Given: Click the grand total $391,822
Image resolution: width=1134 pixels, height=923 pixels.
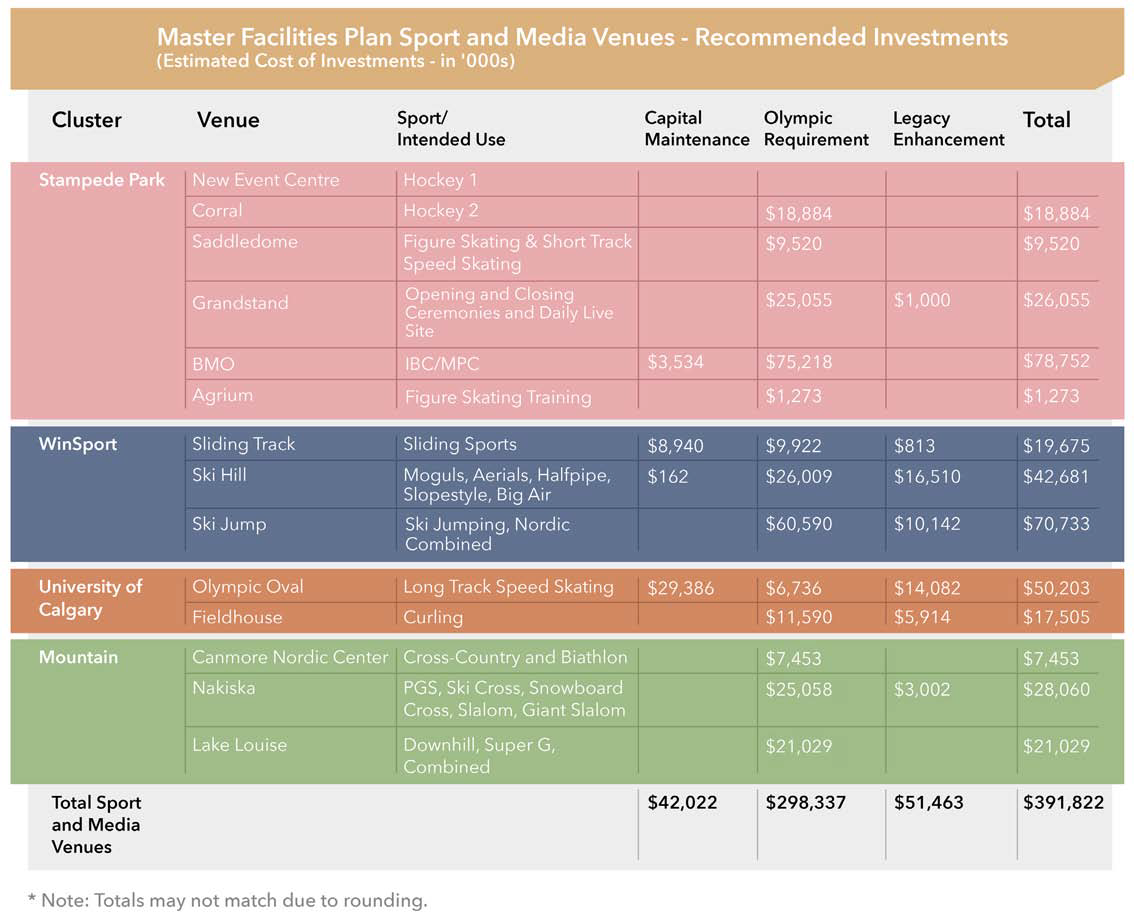Looking at the screenshot, I should coord(1063,802).
